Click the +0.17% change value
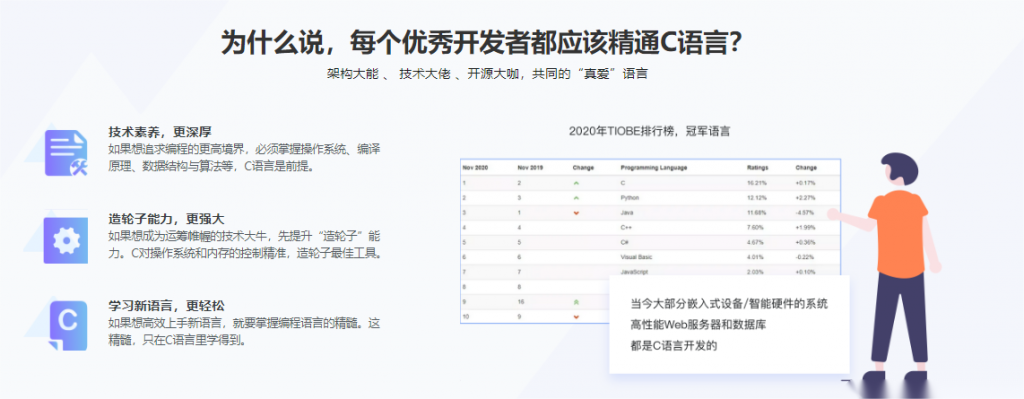This screenshot has height=399, width=1024. (805, 183)
